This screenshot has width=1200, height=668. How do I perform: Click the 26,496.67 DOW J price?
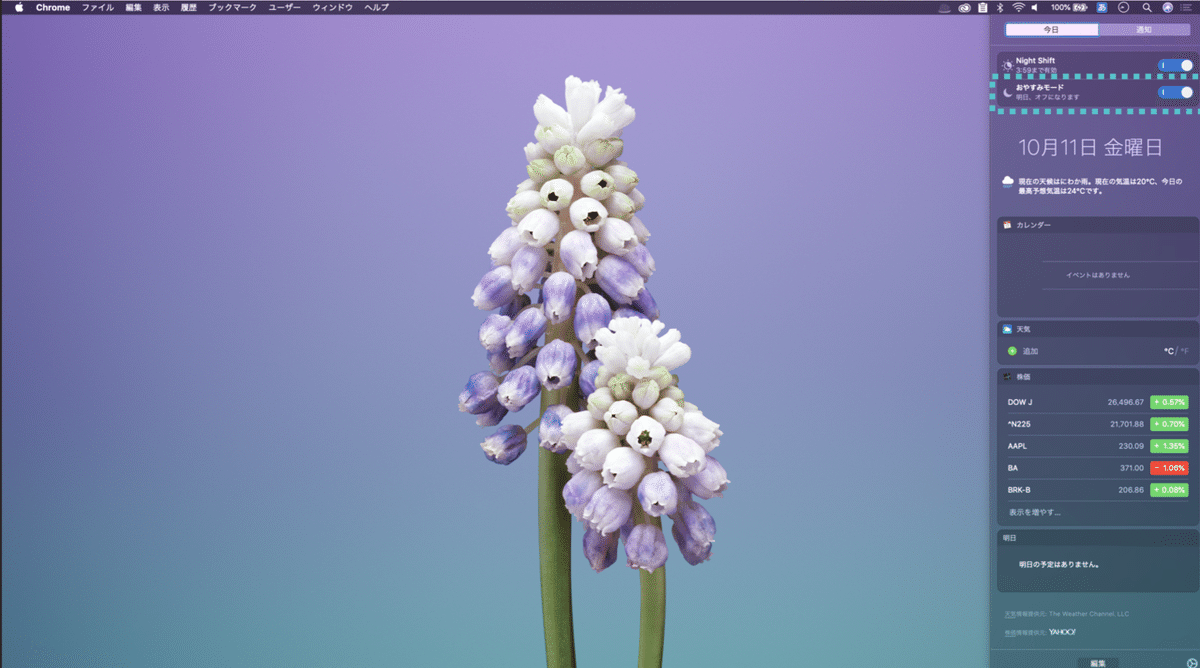click(x=1125, y=402)
